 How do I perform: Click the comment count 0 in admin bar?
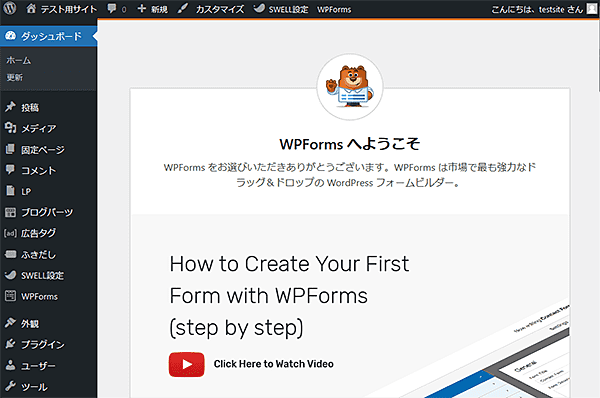tap(124, 10)
